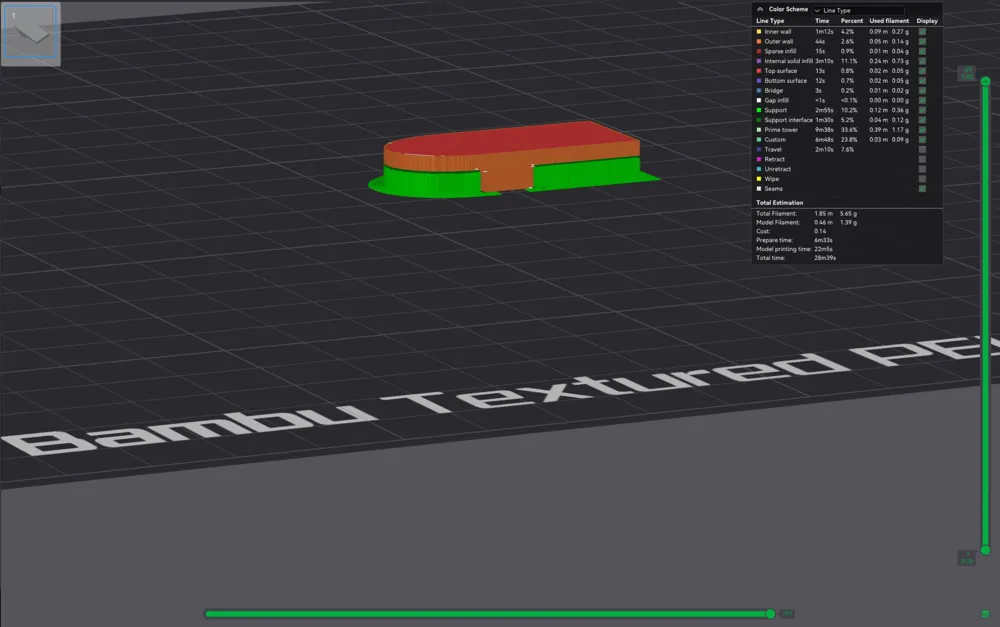1000x627 pixels.
Task: Uncheck the Support display checkbox
Action: (x=922, y=110)
